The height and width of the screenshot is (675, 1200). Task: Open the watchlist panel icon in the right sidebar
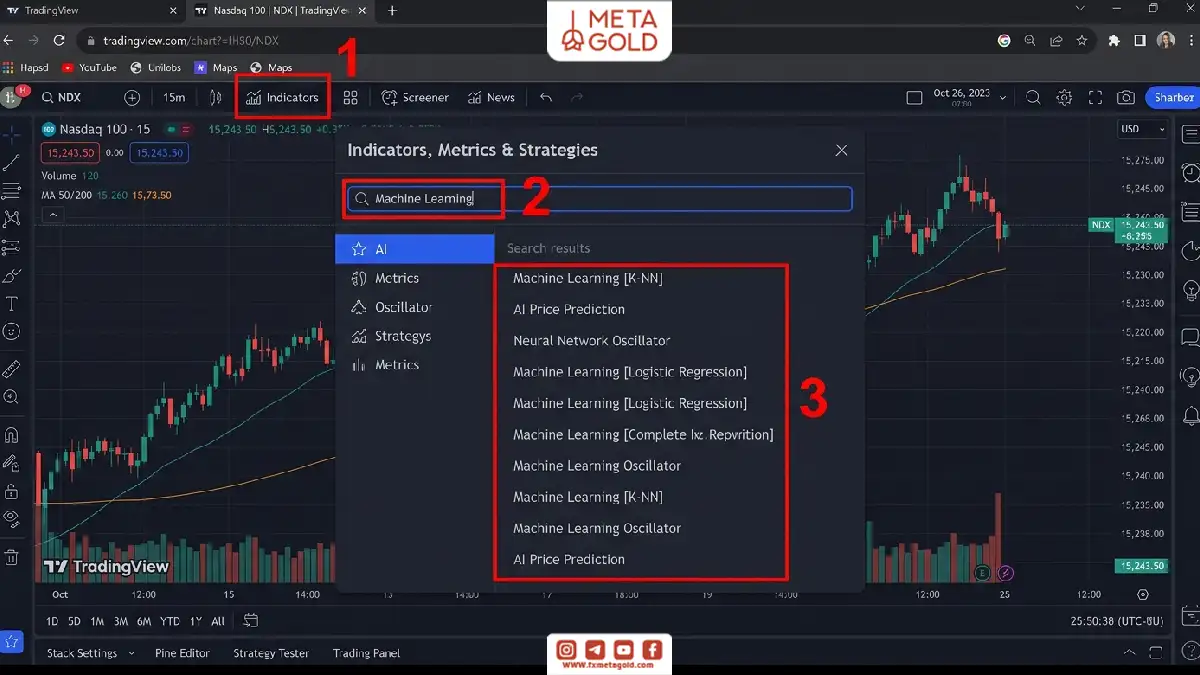tap(1190, 134)
